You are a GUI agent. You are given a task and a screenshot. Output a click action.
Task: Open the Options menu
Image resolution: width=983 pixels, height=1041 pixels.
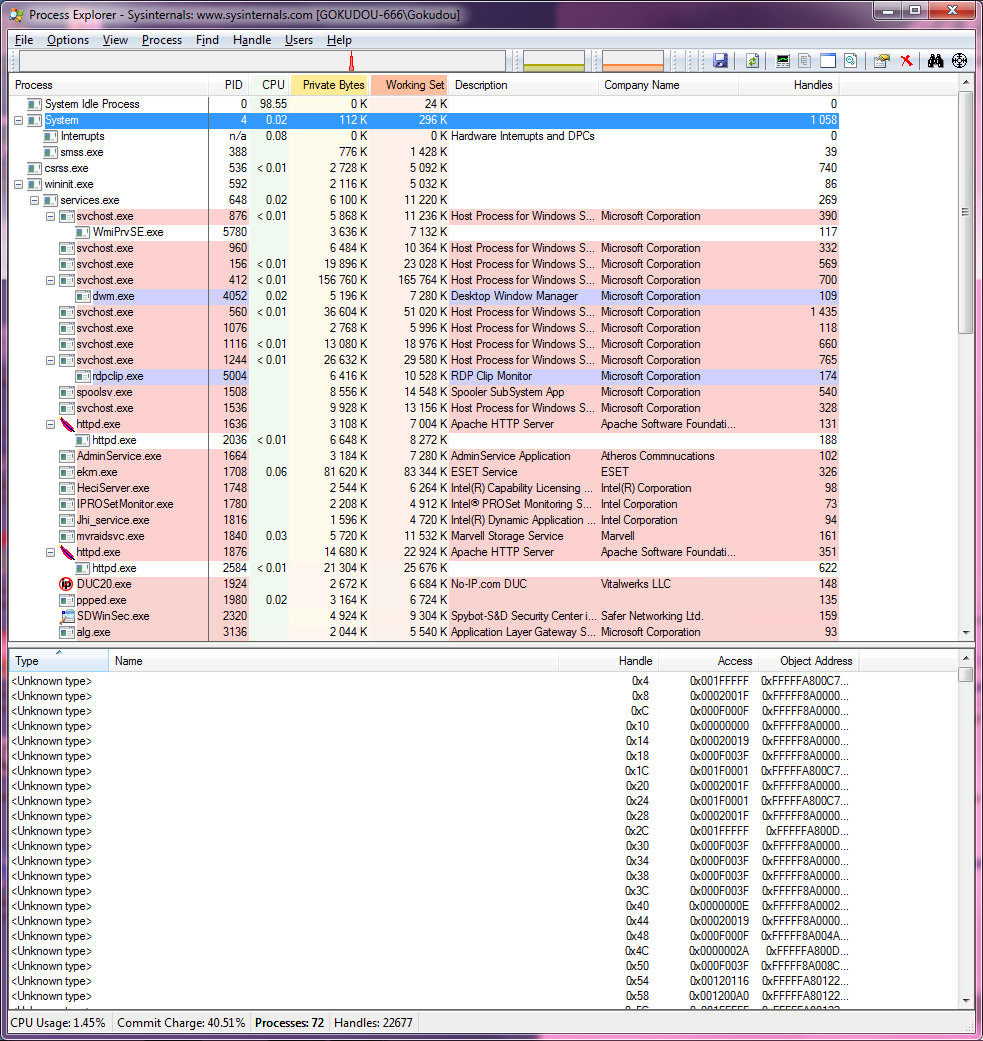click(x=68, y=40)
